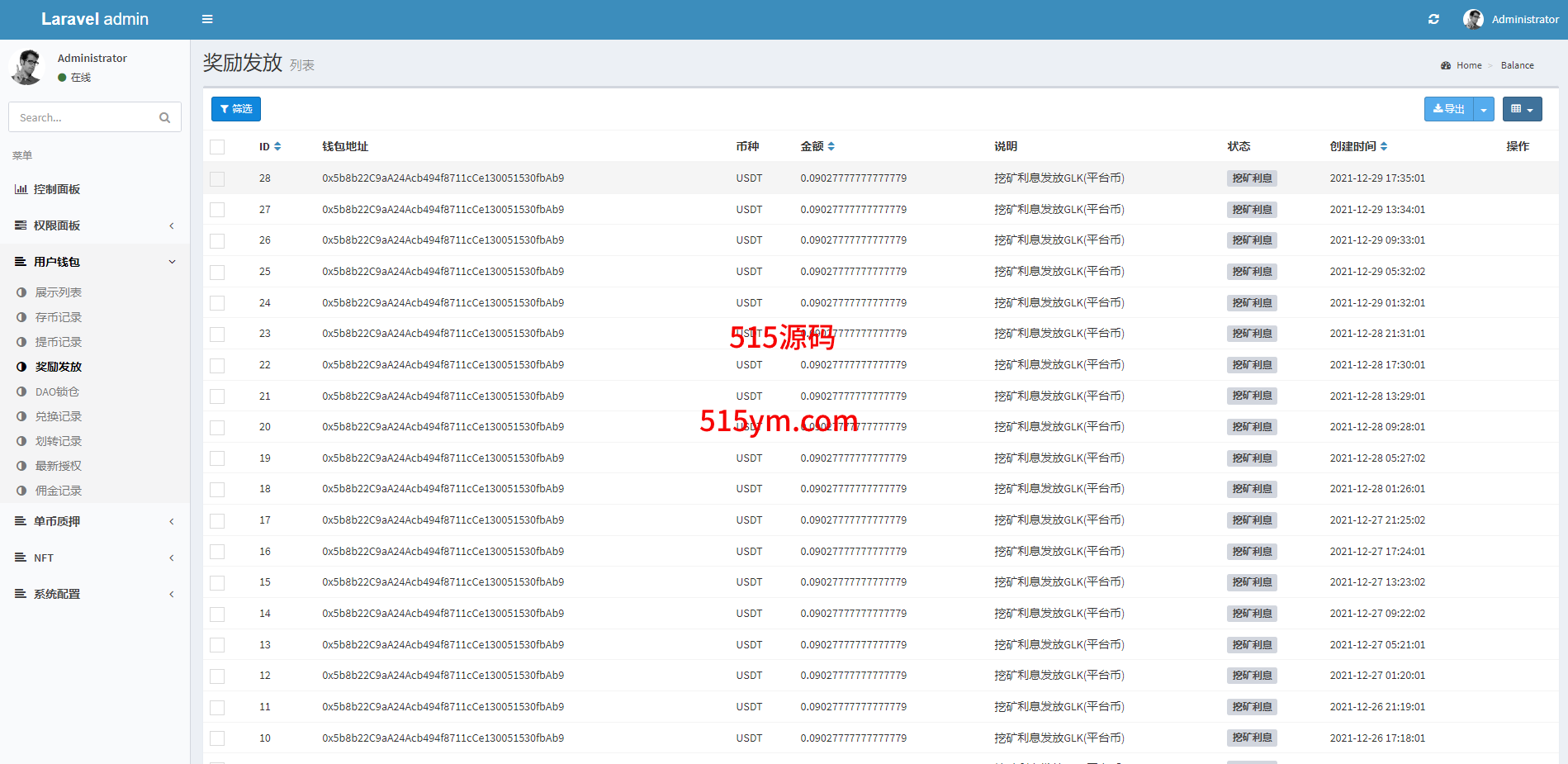This screenshot has height=764, width=1568.
Task: Click the 筛选 filter button
Action: [236, 109]
